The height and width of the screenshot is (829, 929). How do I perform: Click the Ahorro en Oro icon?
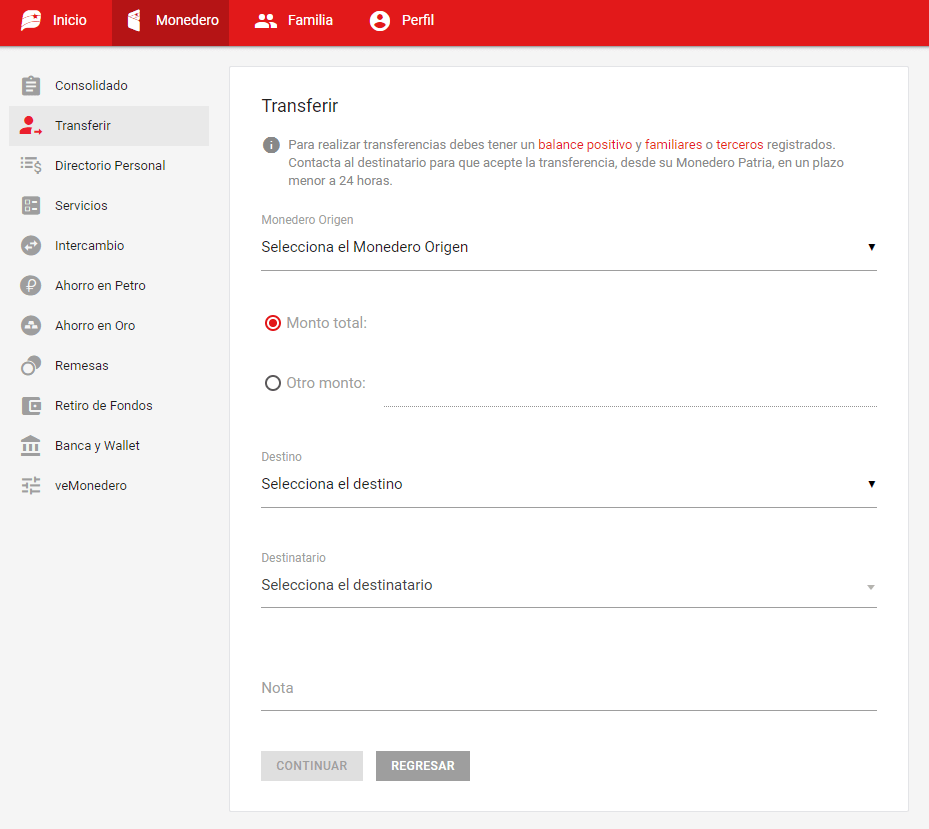click(31, 326)
